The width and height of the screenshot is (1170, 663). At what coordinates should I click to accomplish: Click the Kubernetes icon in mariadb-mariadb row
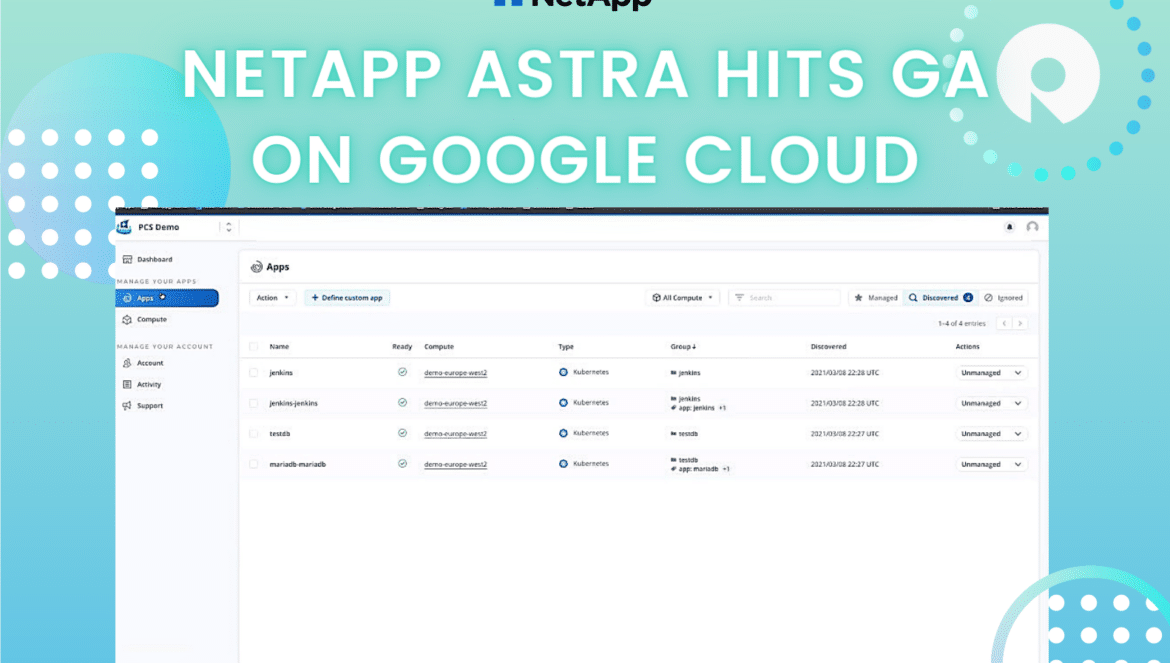click(x=563, y=464)
